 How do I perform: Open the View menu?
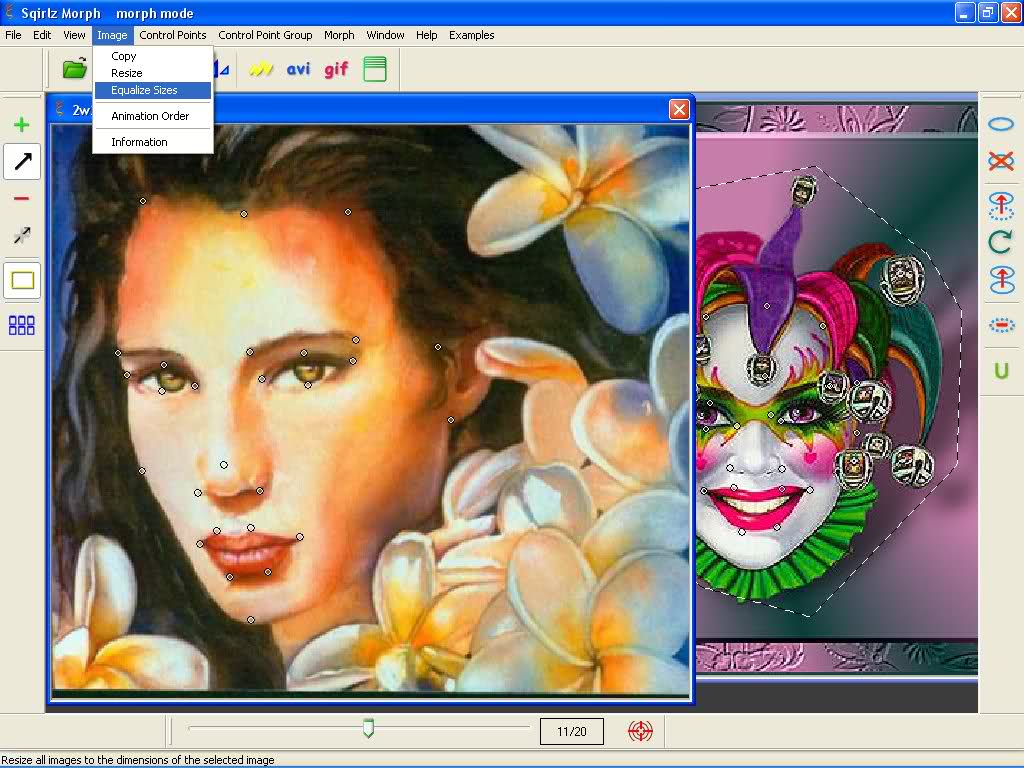coord(74,35)
